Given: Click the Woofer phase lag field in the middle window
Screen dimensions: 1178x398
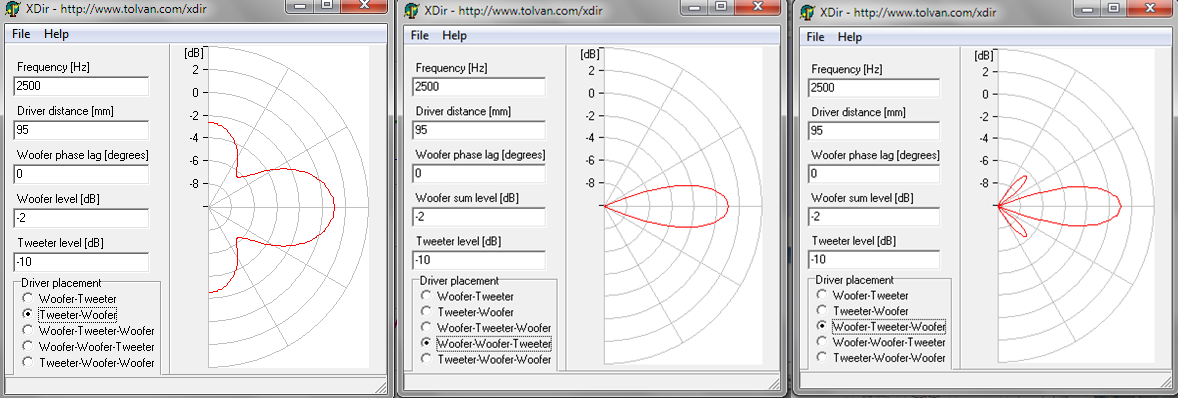Looking at the screenshot, I should pyautogui.click(x=479, y=173).
